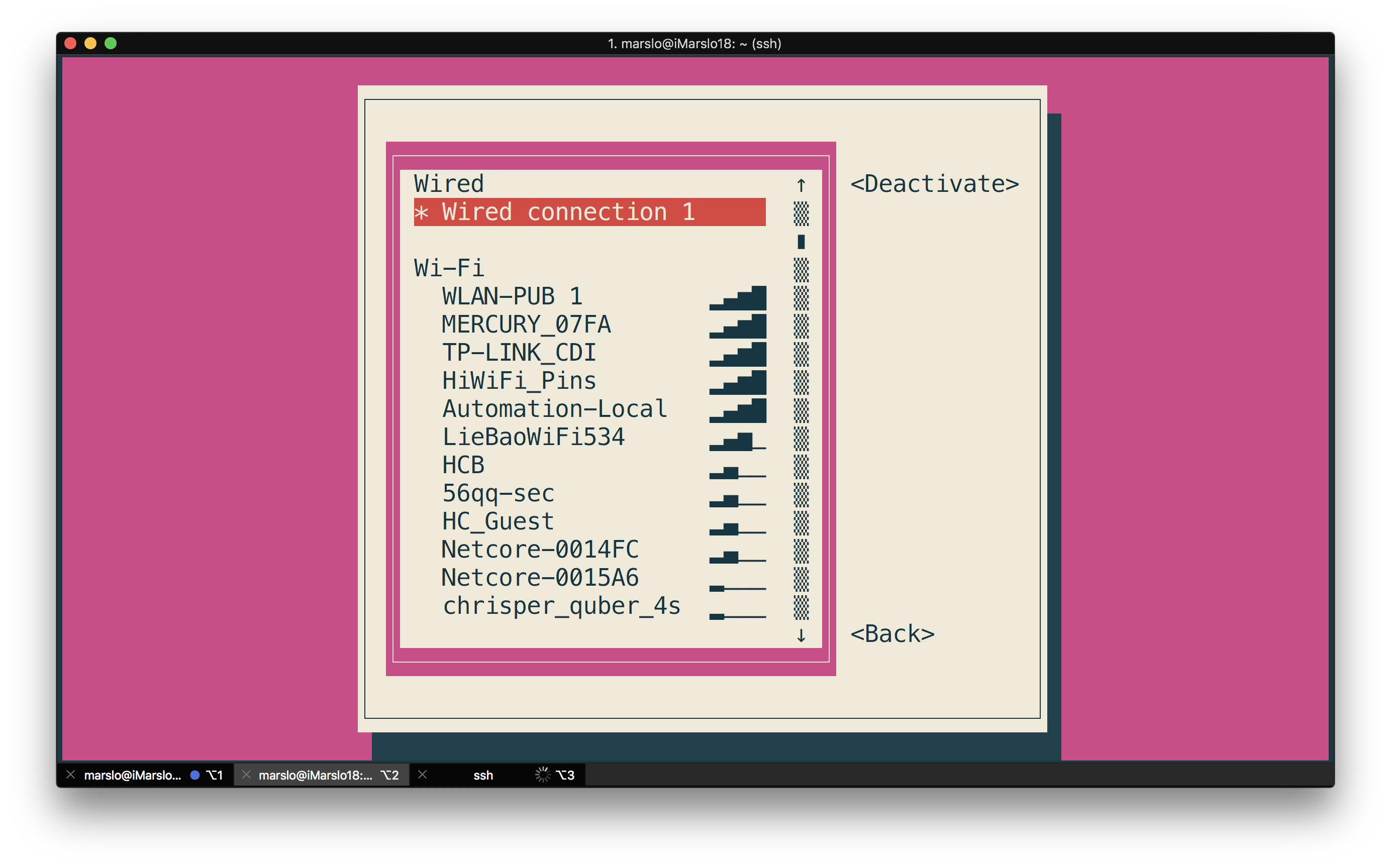Switch to the marslo@iMarslo18 tab
Viewport: 1391px width, 868px height.
pyautogui.click(x=322, y=775)
